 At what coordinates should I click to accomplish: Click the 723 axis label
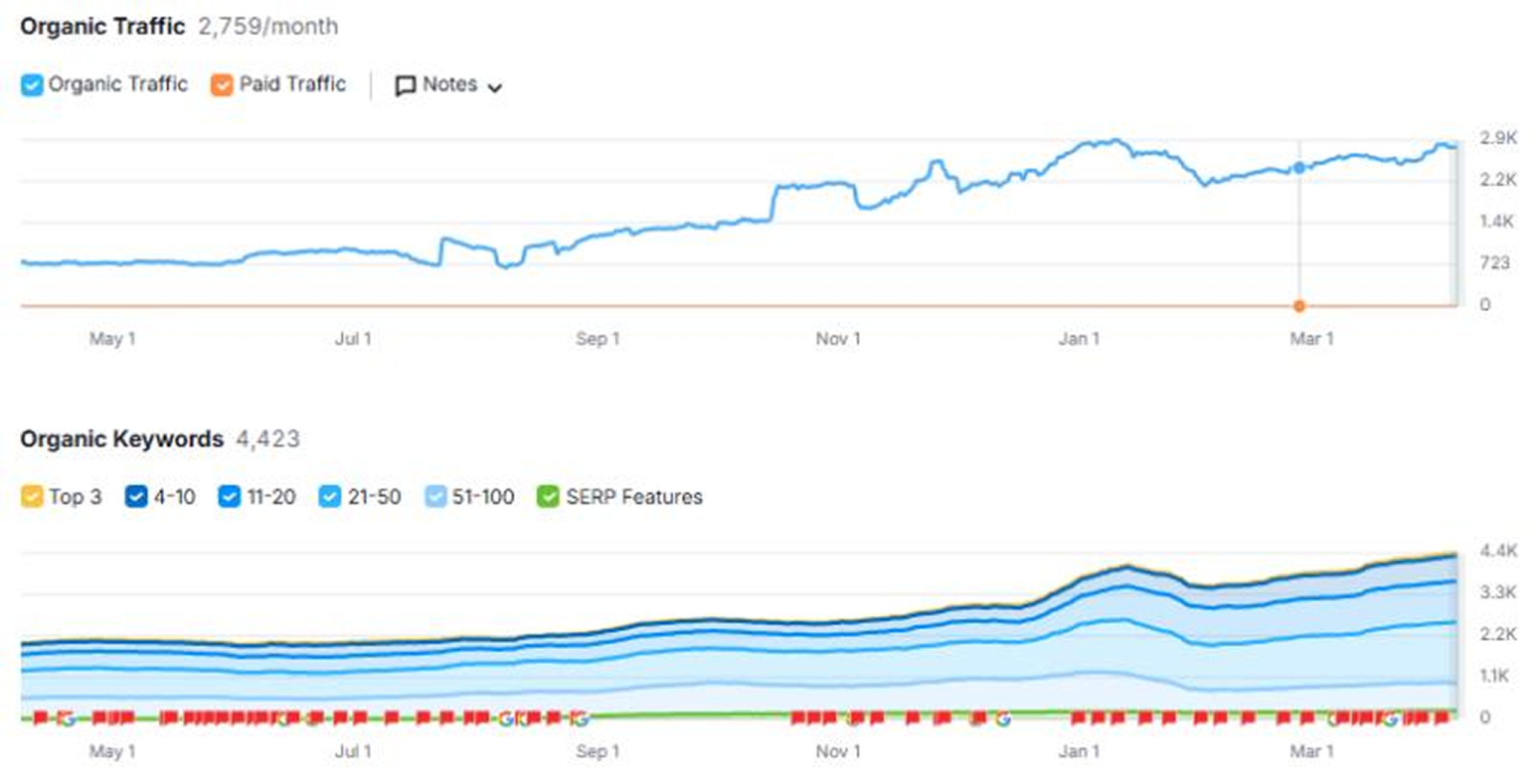[x=1494, y=263]
